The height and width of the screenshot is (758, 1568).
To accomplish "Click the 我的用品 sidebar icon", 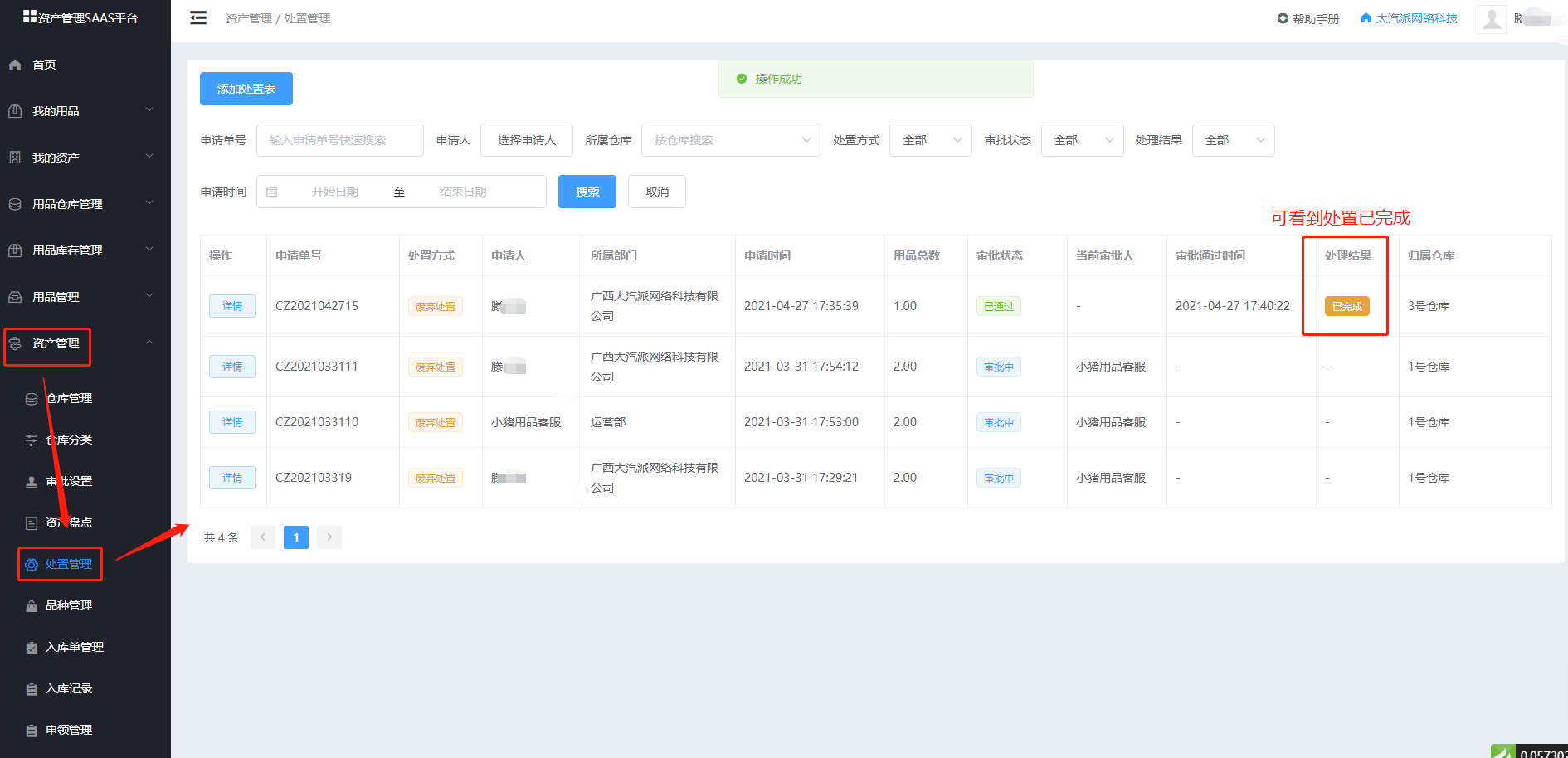I will click(x=15, y=111).
